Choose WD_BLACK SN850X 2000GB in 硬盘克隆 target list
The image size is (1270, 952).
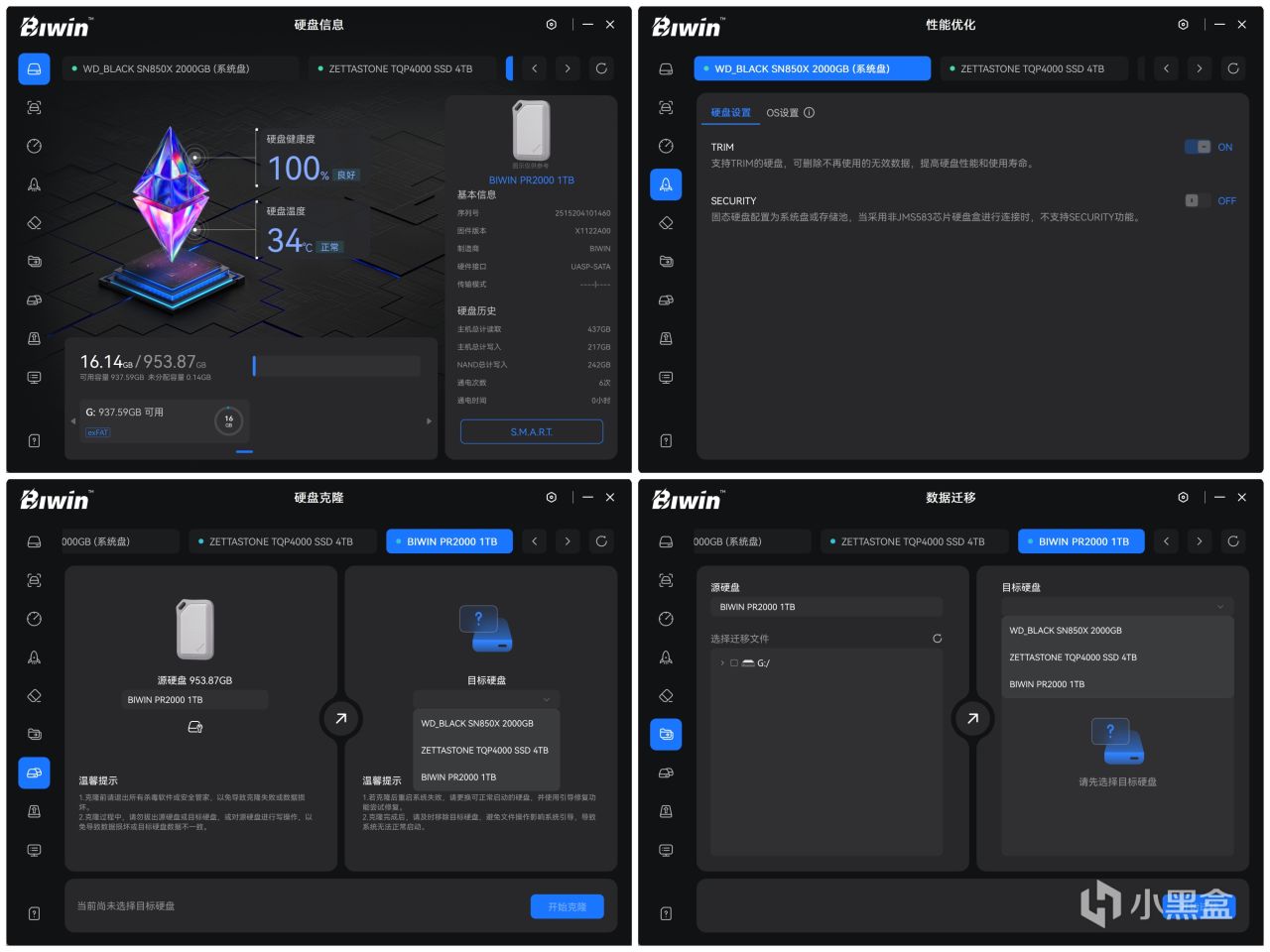click(x=486, y=724)
